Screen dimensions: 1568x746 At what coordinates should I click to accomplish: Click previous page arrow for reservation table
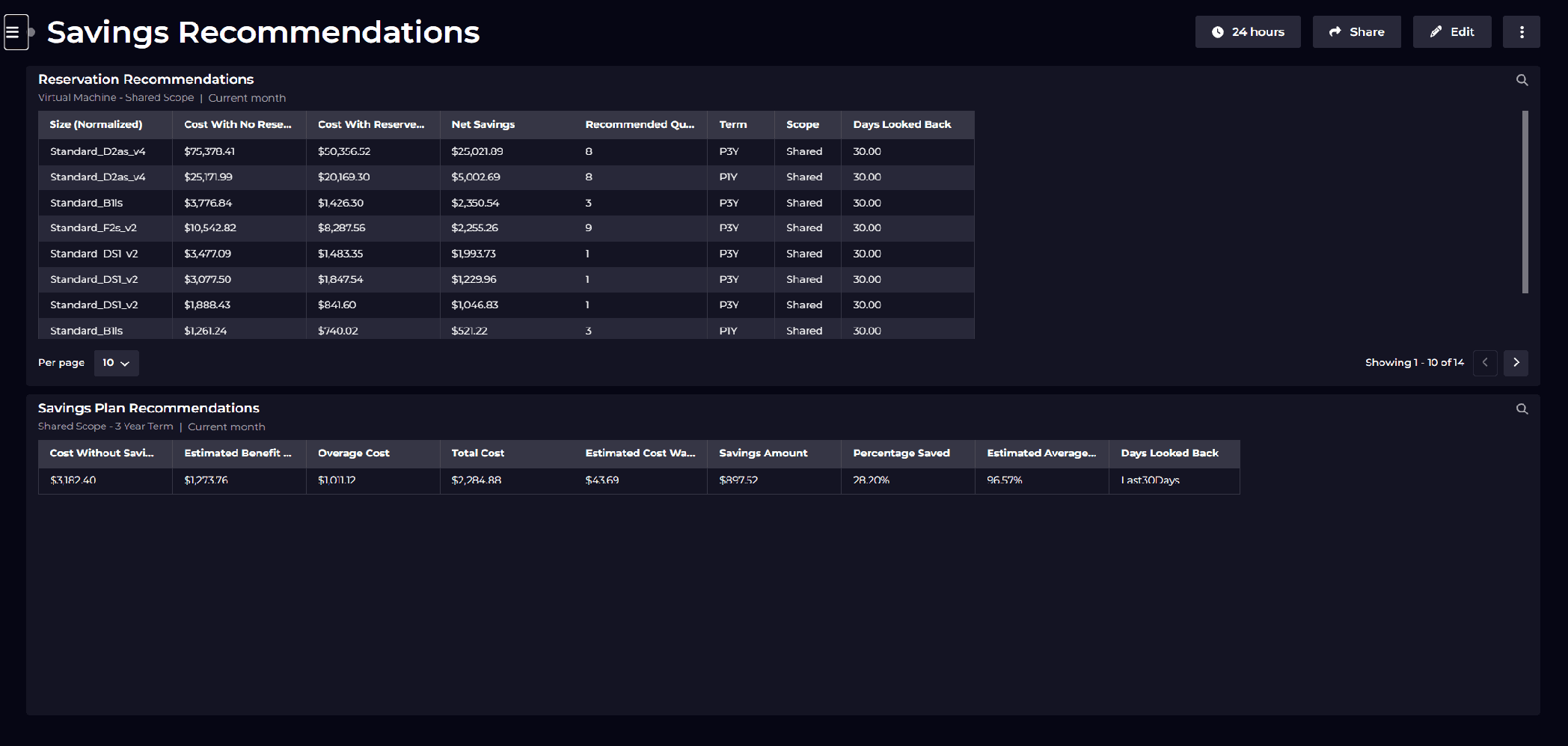point(1486,362)
